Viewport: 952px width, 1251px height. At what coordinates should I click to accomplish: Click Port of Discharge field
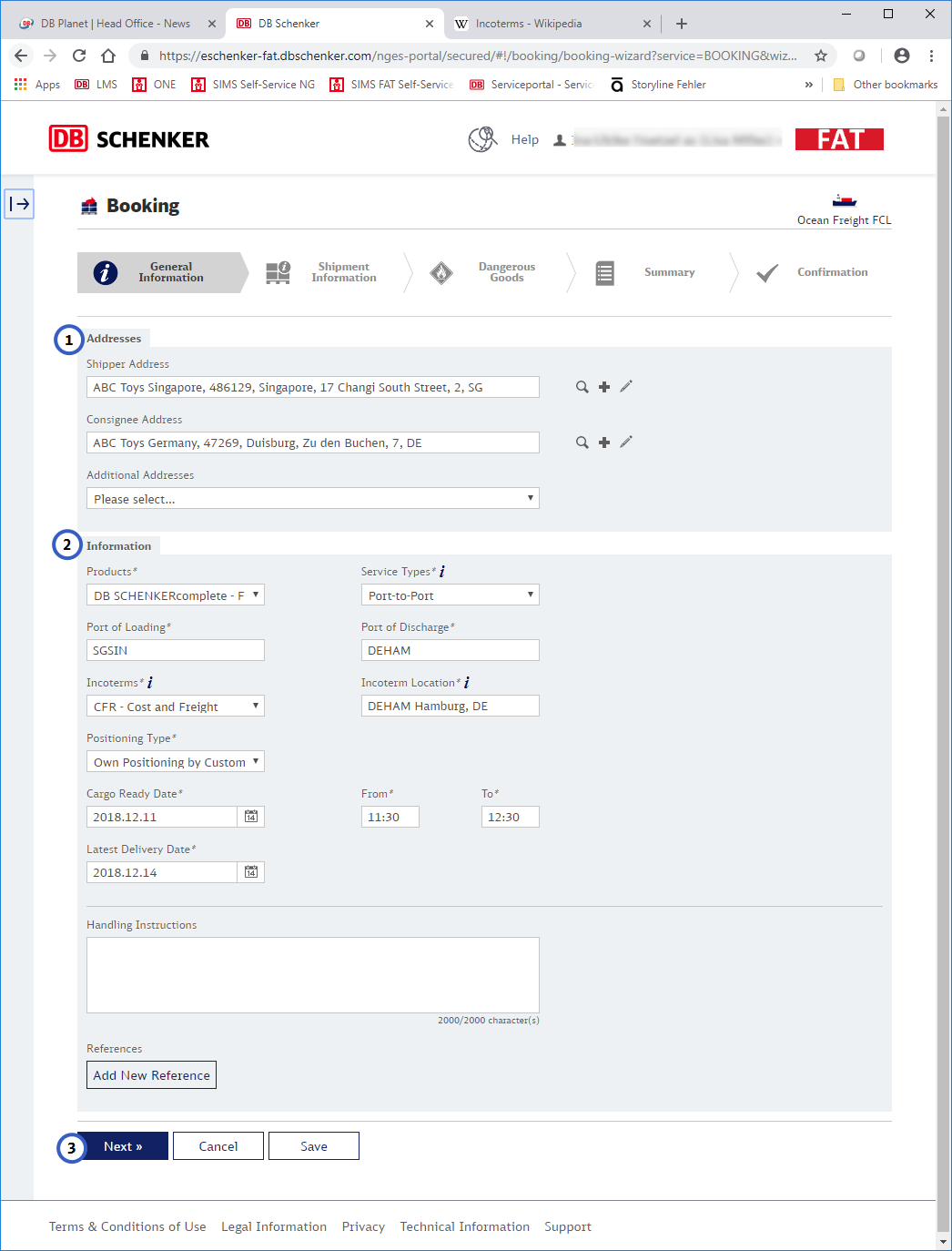point(451,650)
